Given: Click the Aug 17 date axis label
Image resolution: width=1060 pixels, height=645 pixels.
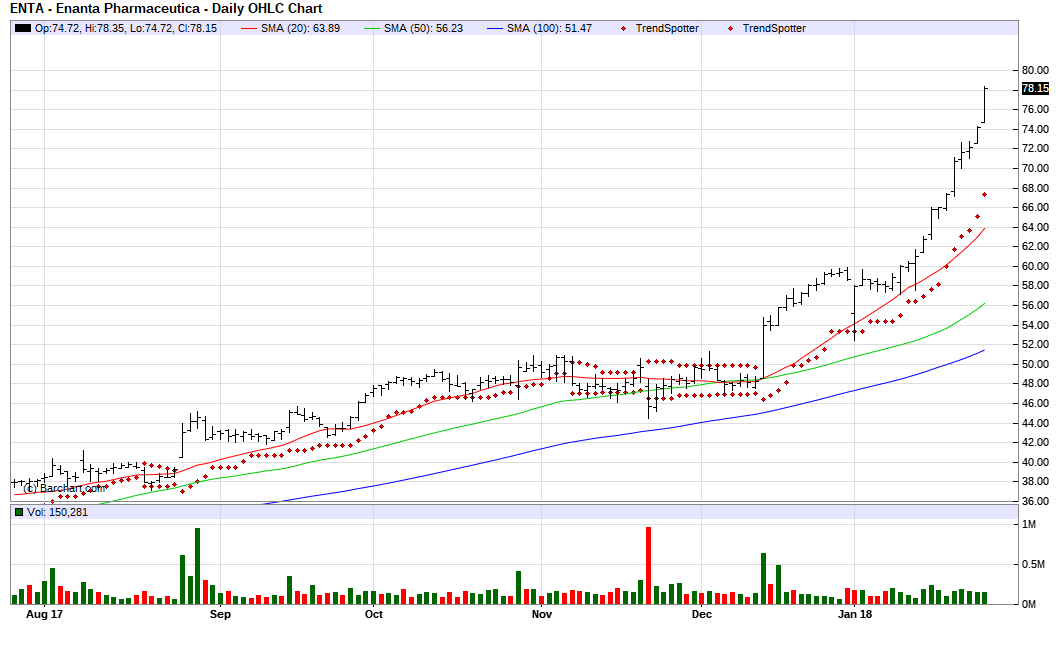Looking at the screenshot, I should click(x=45, y=615).
